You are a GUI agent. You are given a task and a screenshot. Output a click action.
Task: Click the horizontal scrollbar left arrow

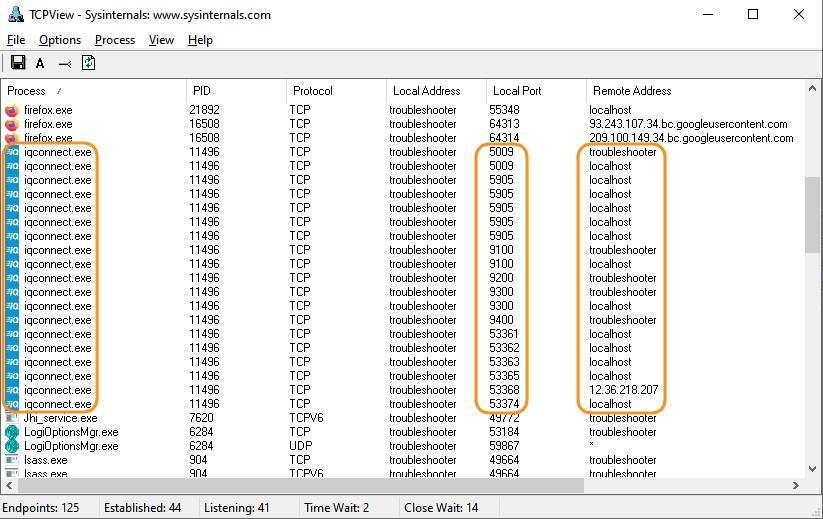coord(9,485)
